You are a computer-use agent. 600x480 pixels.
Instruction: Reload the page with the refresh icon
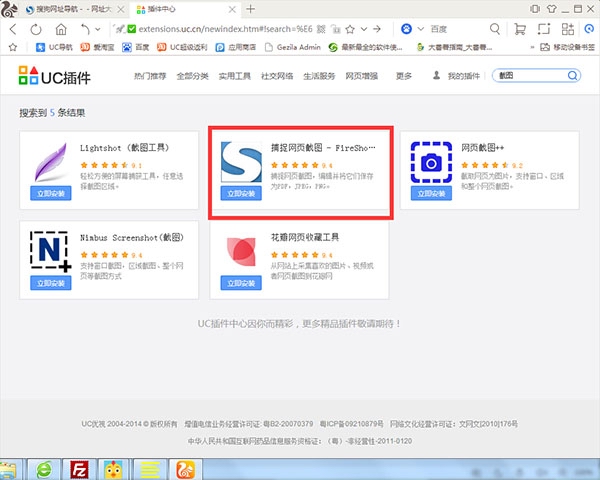(36, 29)
